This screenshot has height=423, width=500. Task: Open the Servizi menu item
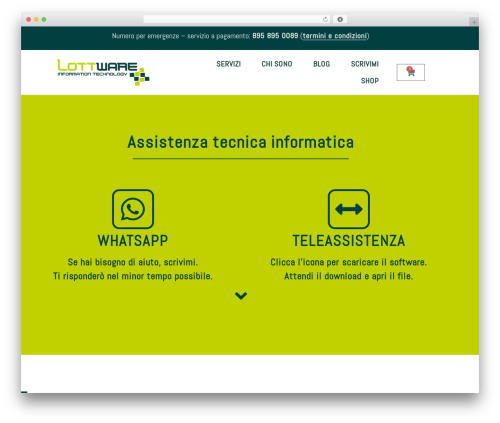click(x=229, y=64)
